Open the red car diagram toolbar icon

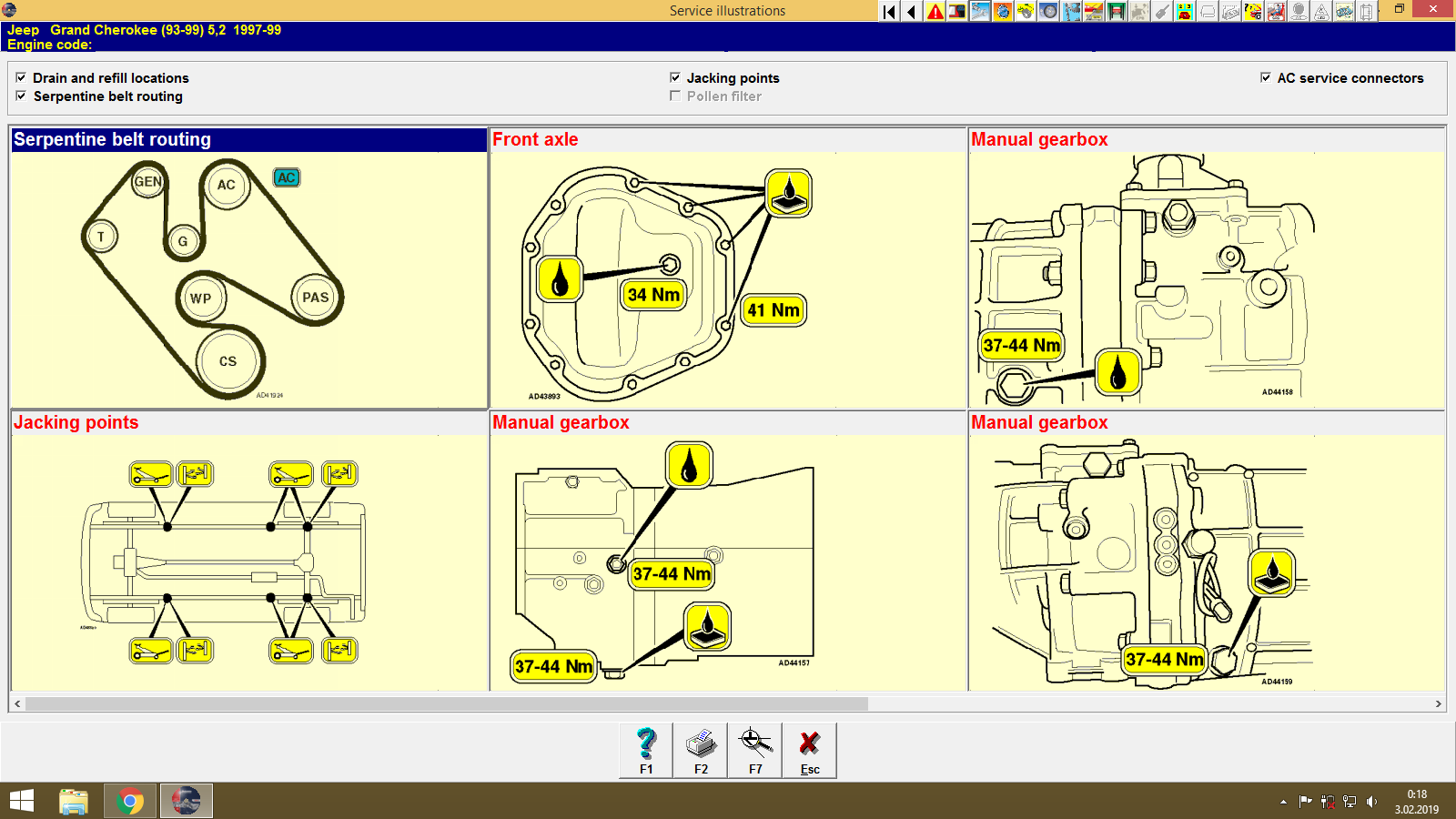tap(1093, 12)
